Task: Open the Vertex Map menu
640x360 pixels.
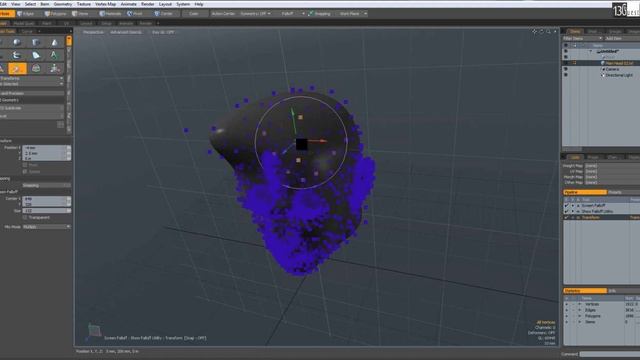Action: (106, 4)
